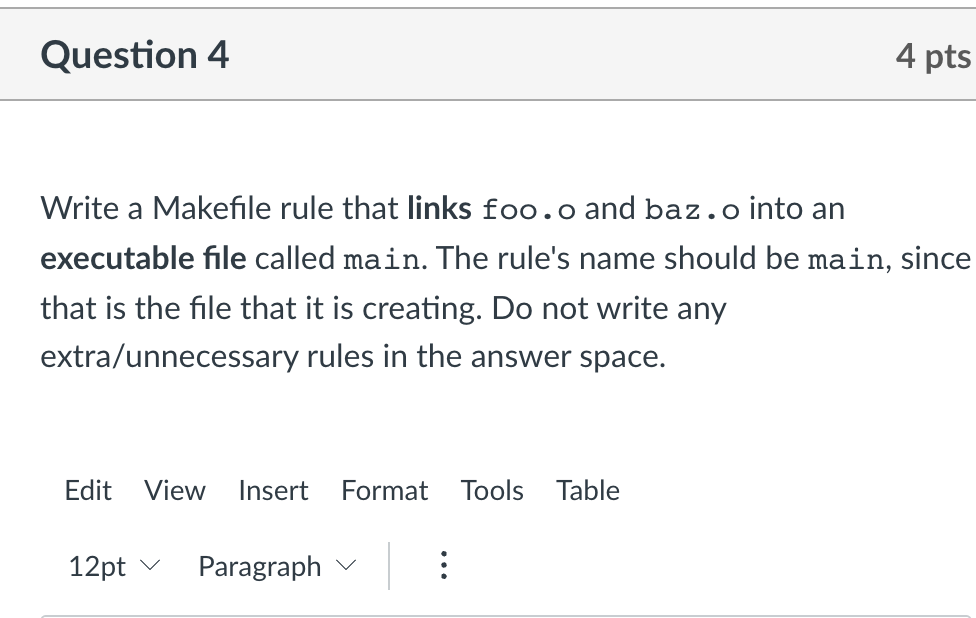Open the Table menu
This screenshot has height=618, width=976.
click(x=588, y=490)
